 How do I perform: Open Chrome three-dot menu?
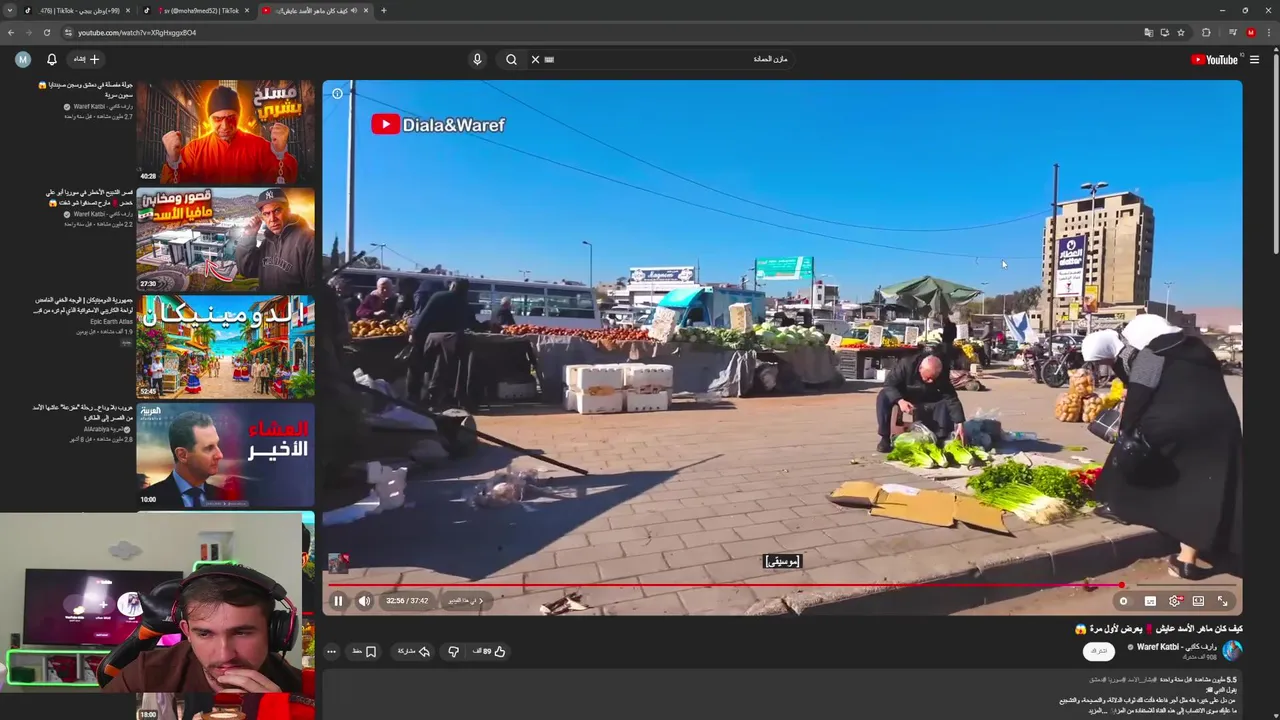(x=1268, y=32)
